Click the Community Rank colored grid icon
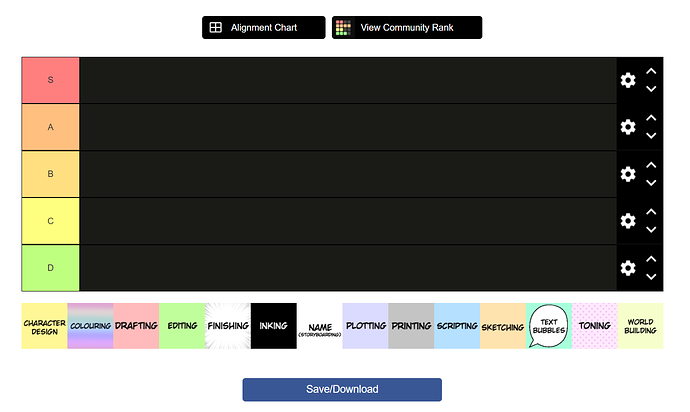The image size is (690, 412). [x=343, y=28]
